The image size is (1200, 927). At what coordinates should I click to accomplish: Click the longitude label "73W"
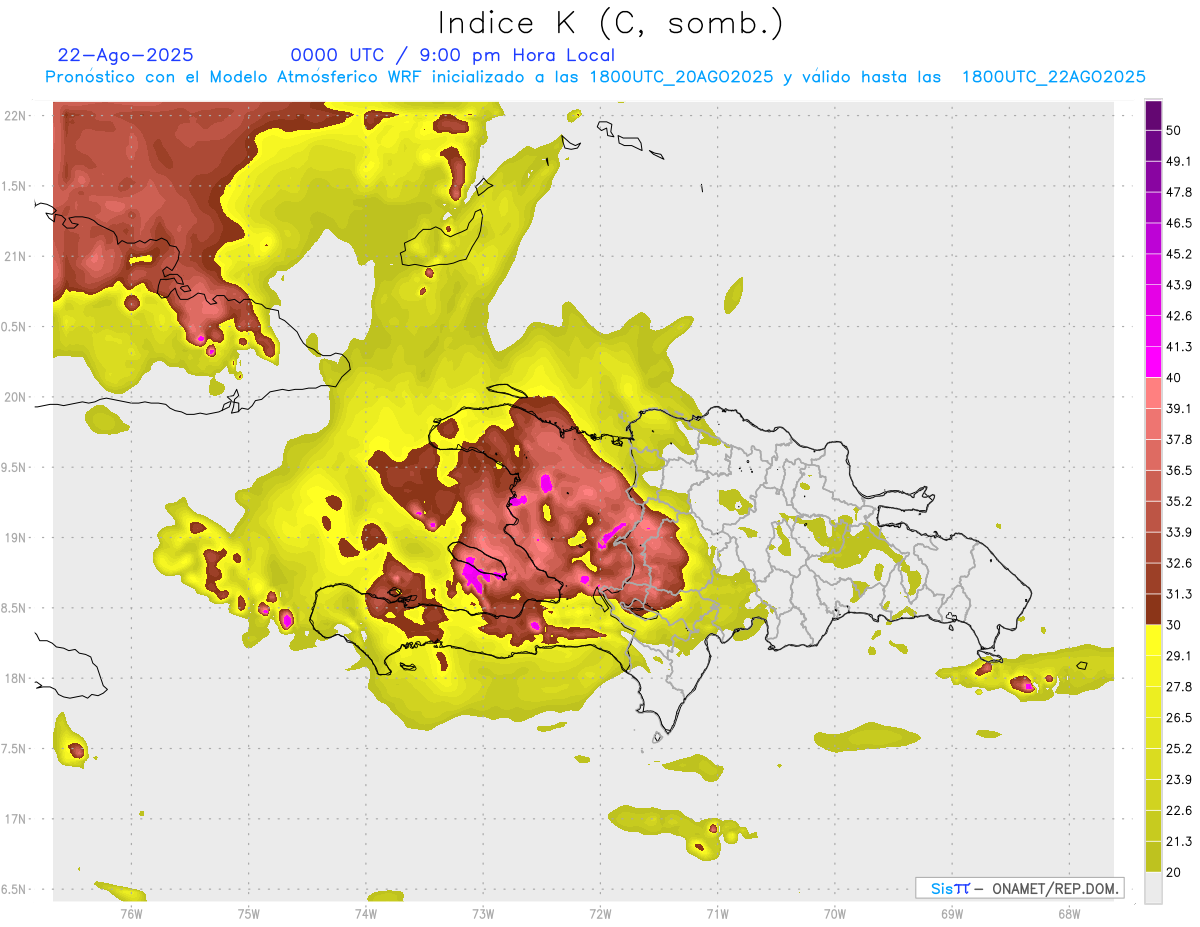(x=483, y=913)
